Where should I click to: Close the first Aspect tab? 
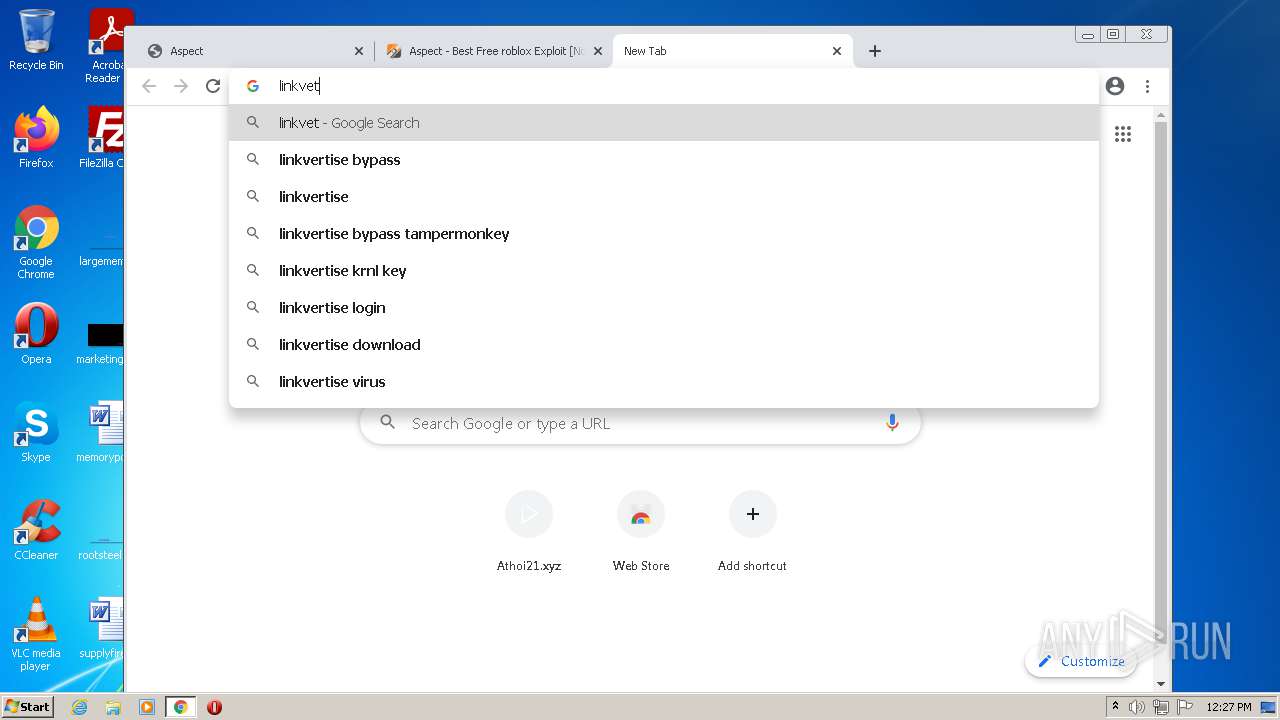359,51
